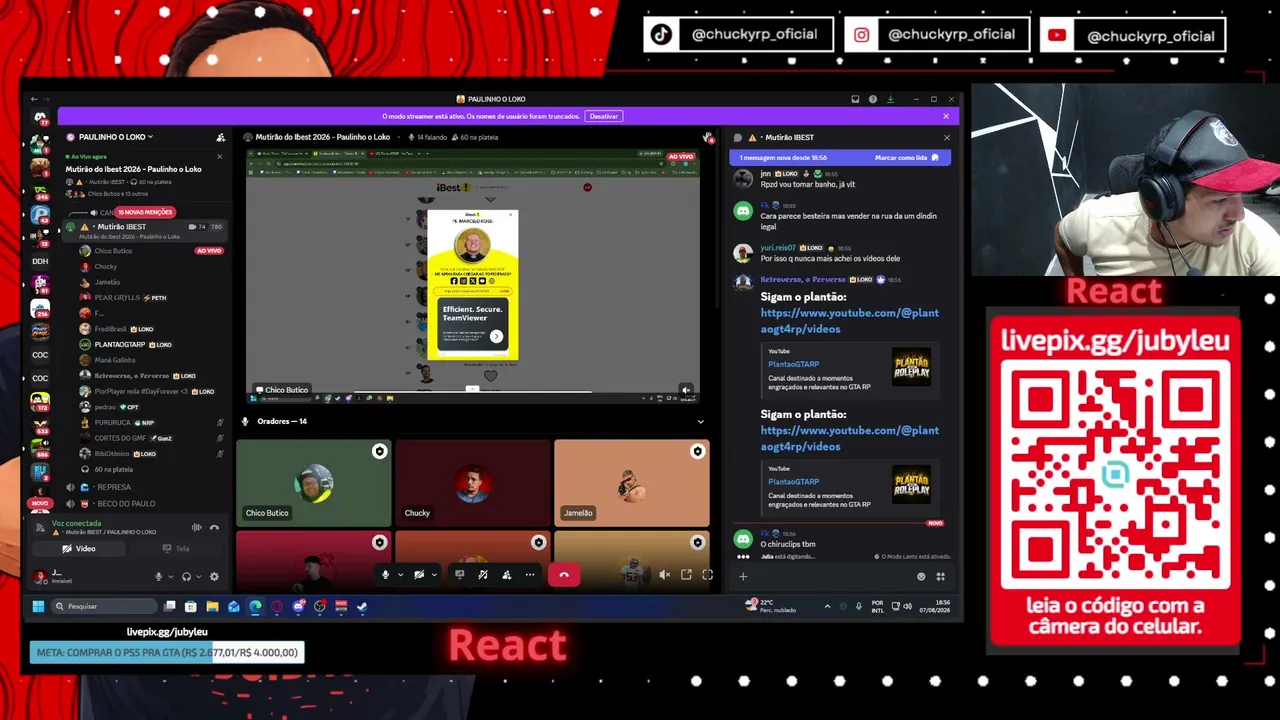The height and width of the screenshot is (720, 1280).
Task: Dismiss the Ao Vivo agora stage banner
Action: pyautogui.click(x=219, y=156)
